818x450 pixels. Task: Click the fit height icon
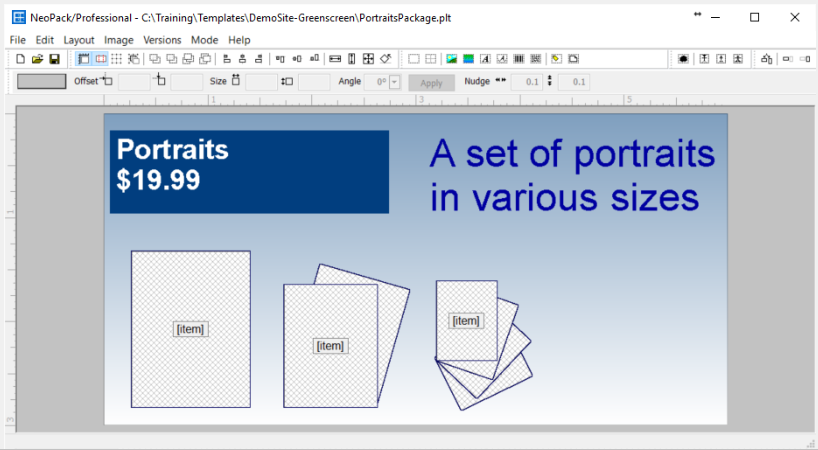[352, 59]
